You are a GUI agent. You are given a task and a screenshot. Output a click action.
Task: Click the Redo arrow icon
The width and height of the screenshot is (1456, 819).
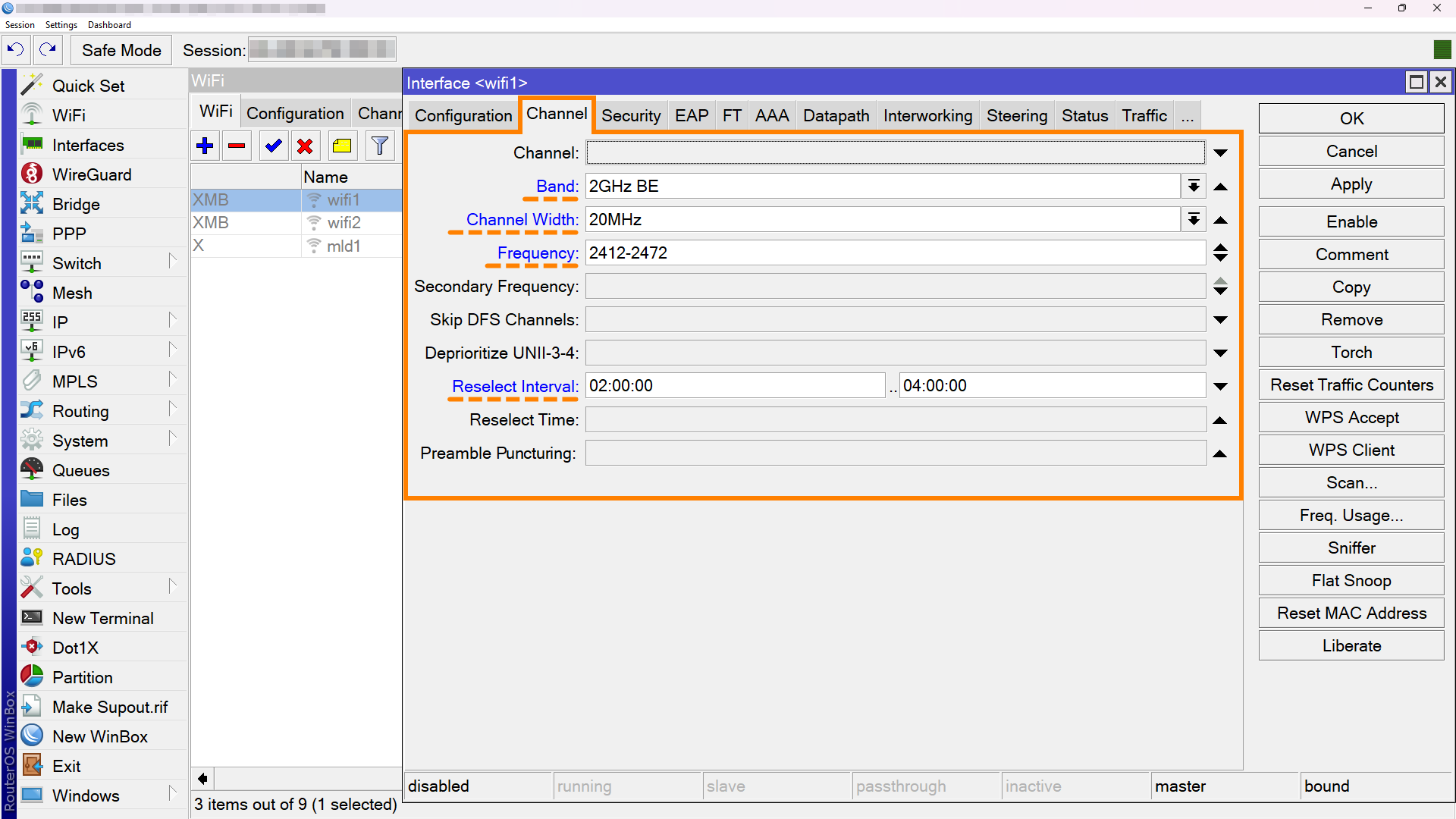tap(48, 50)
